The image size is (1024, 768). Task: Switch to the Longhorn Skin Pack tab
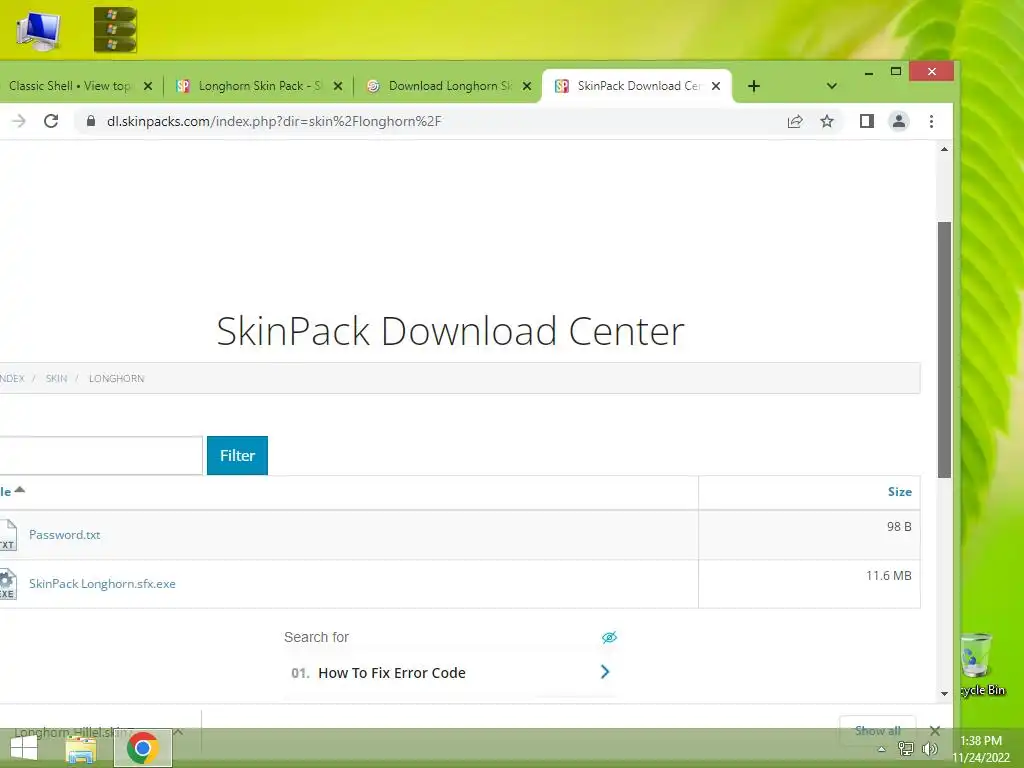click(259, 86)
